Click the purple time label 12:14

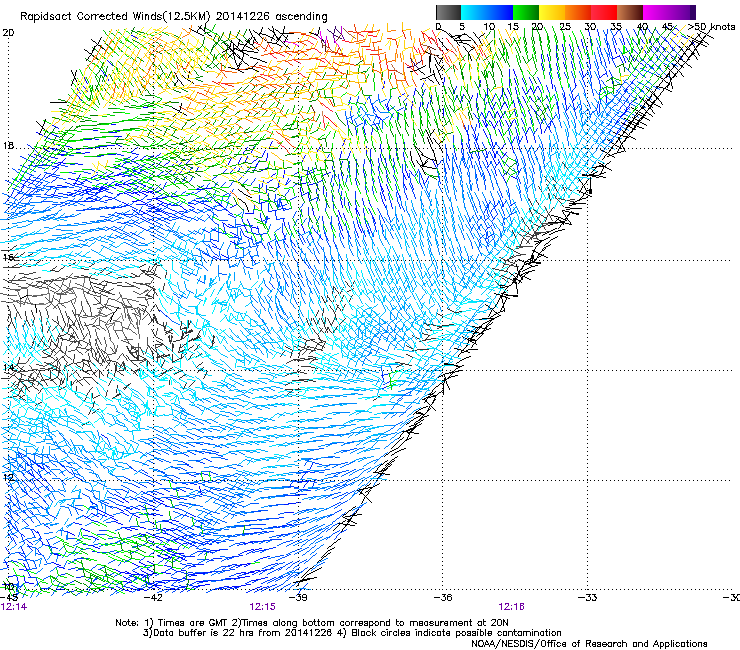[x=14, y=607]
